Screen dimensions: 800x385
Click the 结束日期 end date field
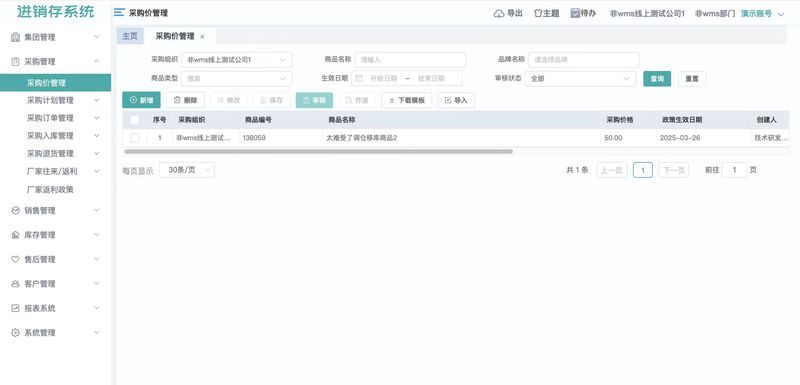point(431,79)
